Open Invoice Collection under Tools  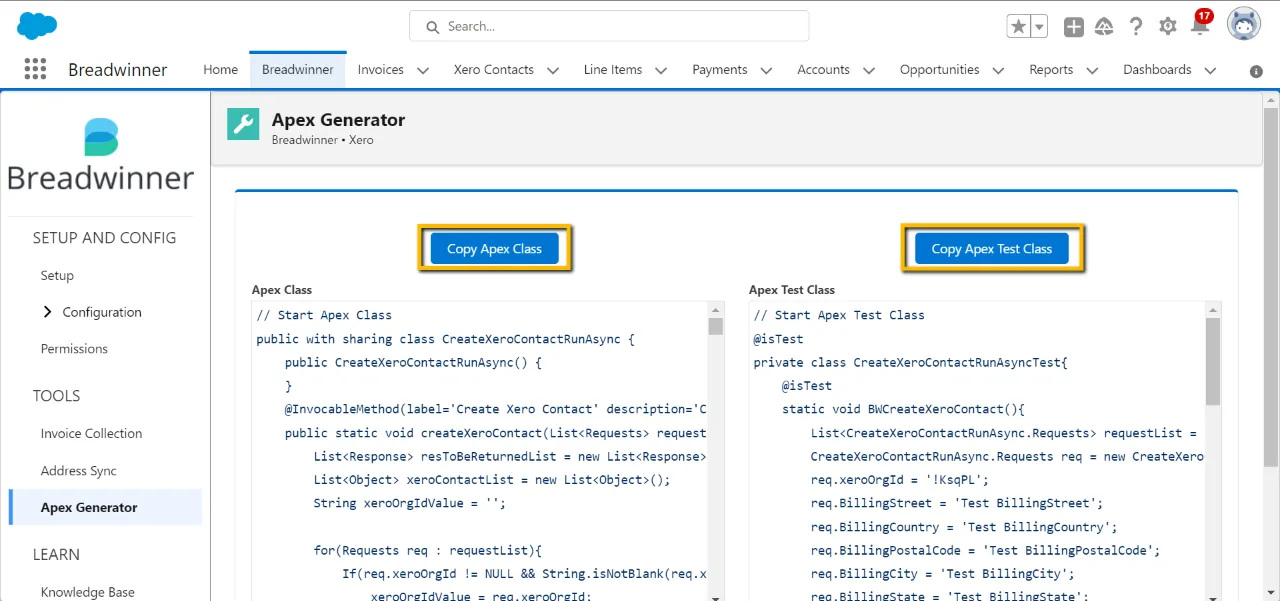click(x=91, y=434)
